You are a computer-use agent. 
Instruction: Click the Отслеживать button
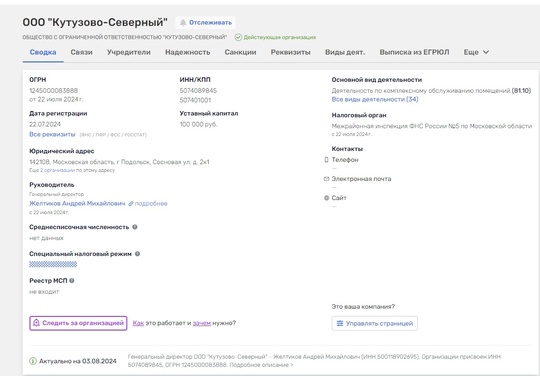205,23
